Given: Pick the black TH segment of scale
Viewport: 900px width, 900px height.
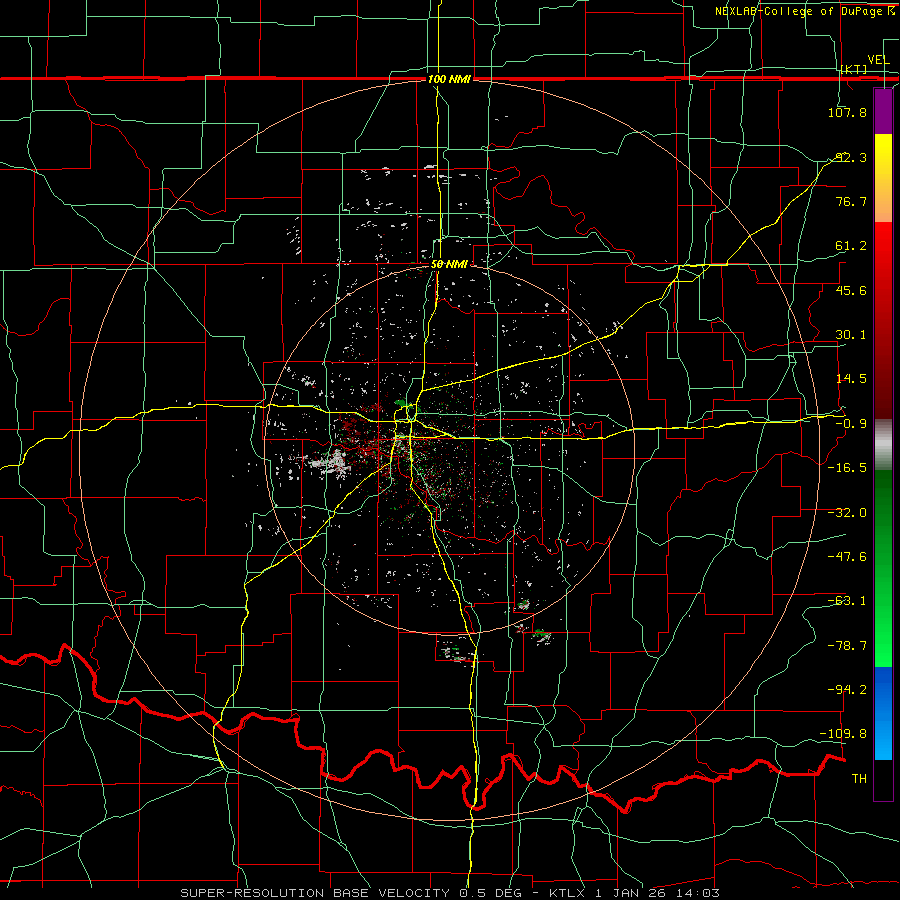Looking at the screenshot, I should (883, 779).
